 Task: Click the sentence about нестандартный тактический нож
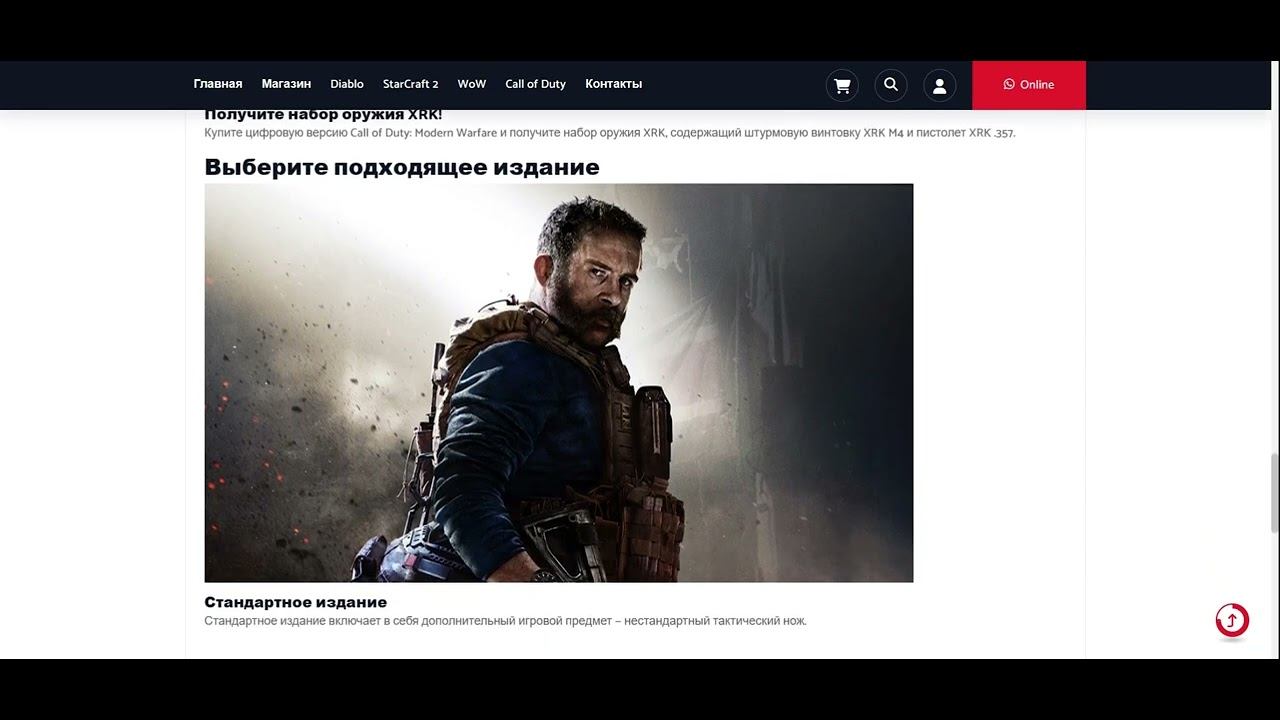pos(505,621)
